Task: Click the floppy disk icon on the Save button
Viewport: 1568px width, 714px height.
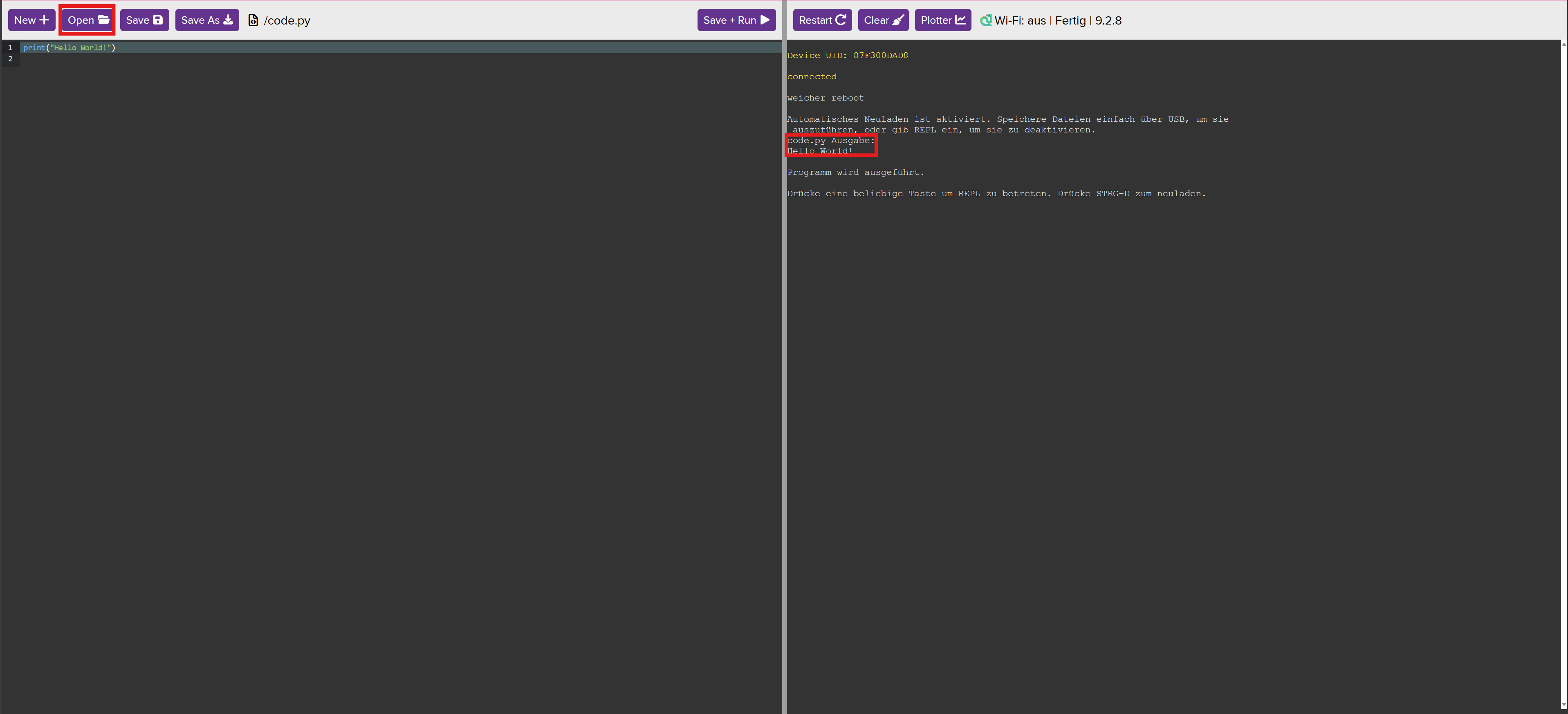Action: coord(158,20)
